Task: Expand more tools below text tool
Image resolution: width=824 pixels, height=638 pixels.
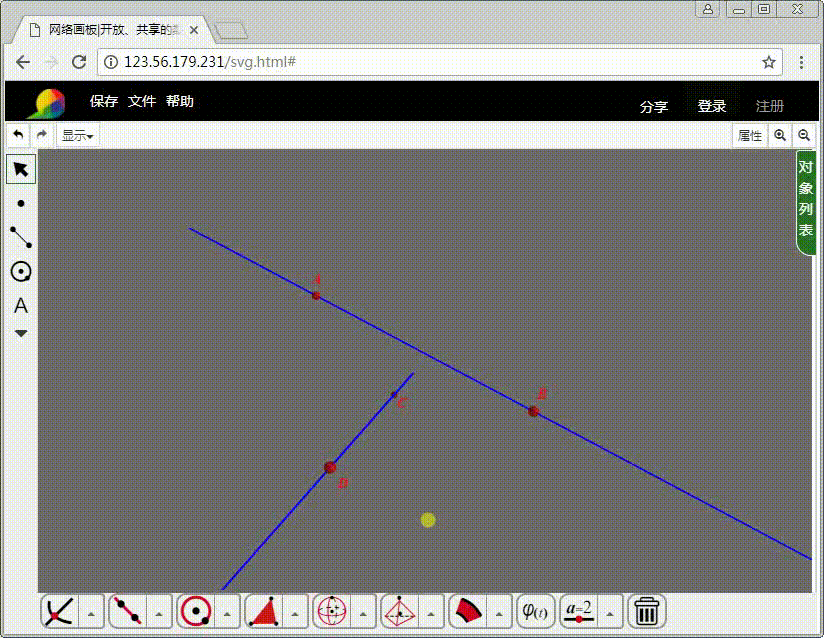Action: click(x=21, y=333)
